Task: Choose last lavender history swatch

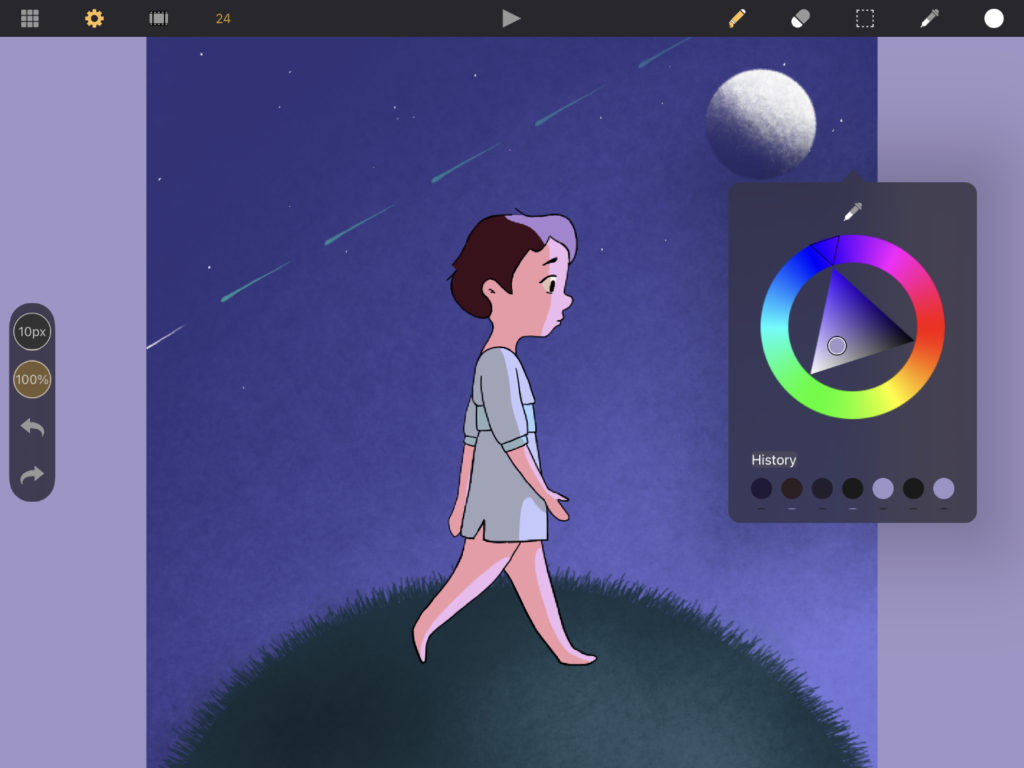Action: pos(944,488)
